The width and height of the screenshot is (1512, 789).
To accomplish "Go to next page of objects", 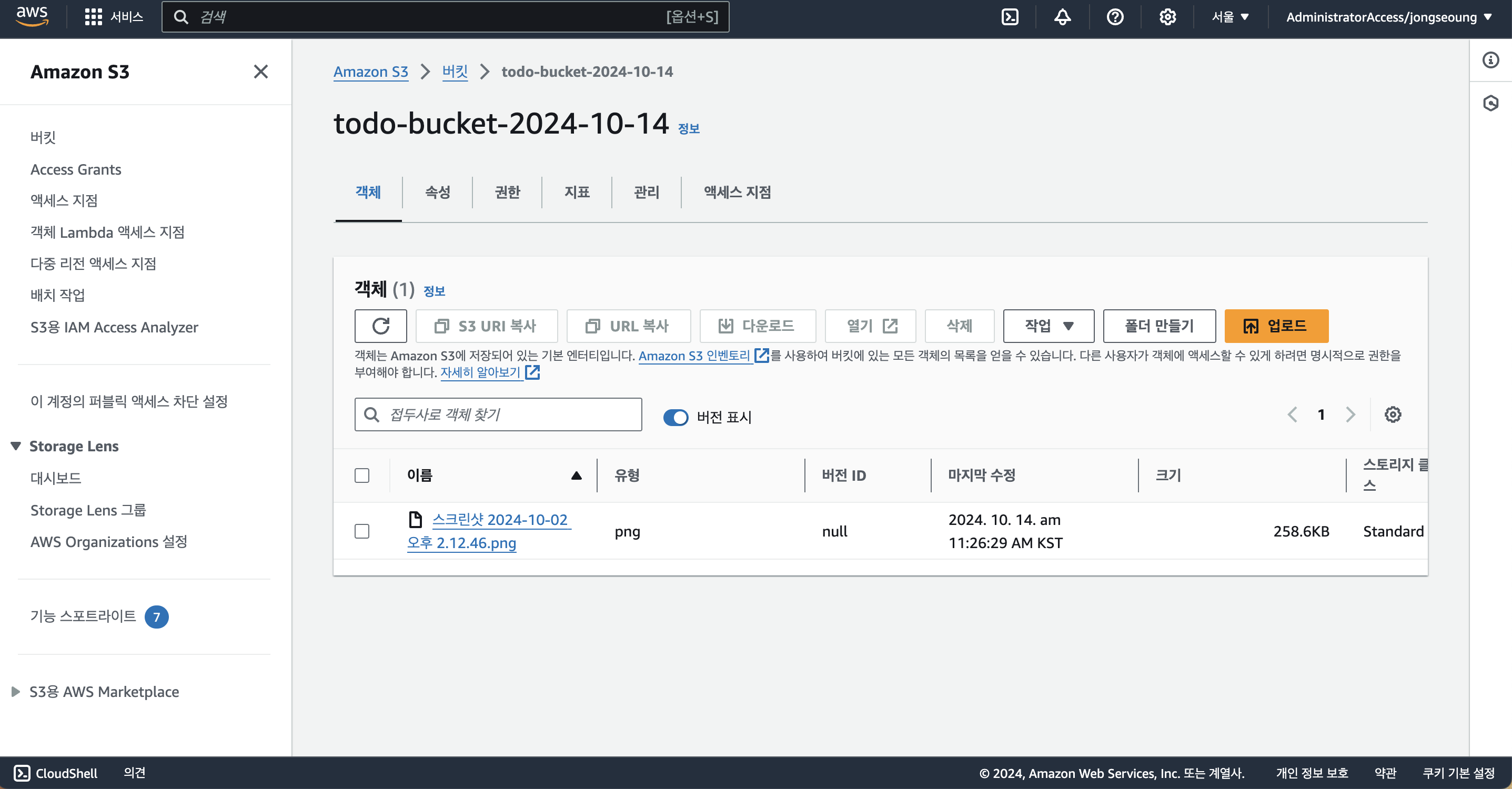I will point(1350,414).
